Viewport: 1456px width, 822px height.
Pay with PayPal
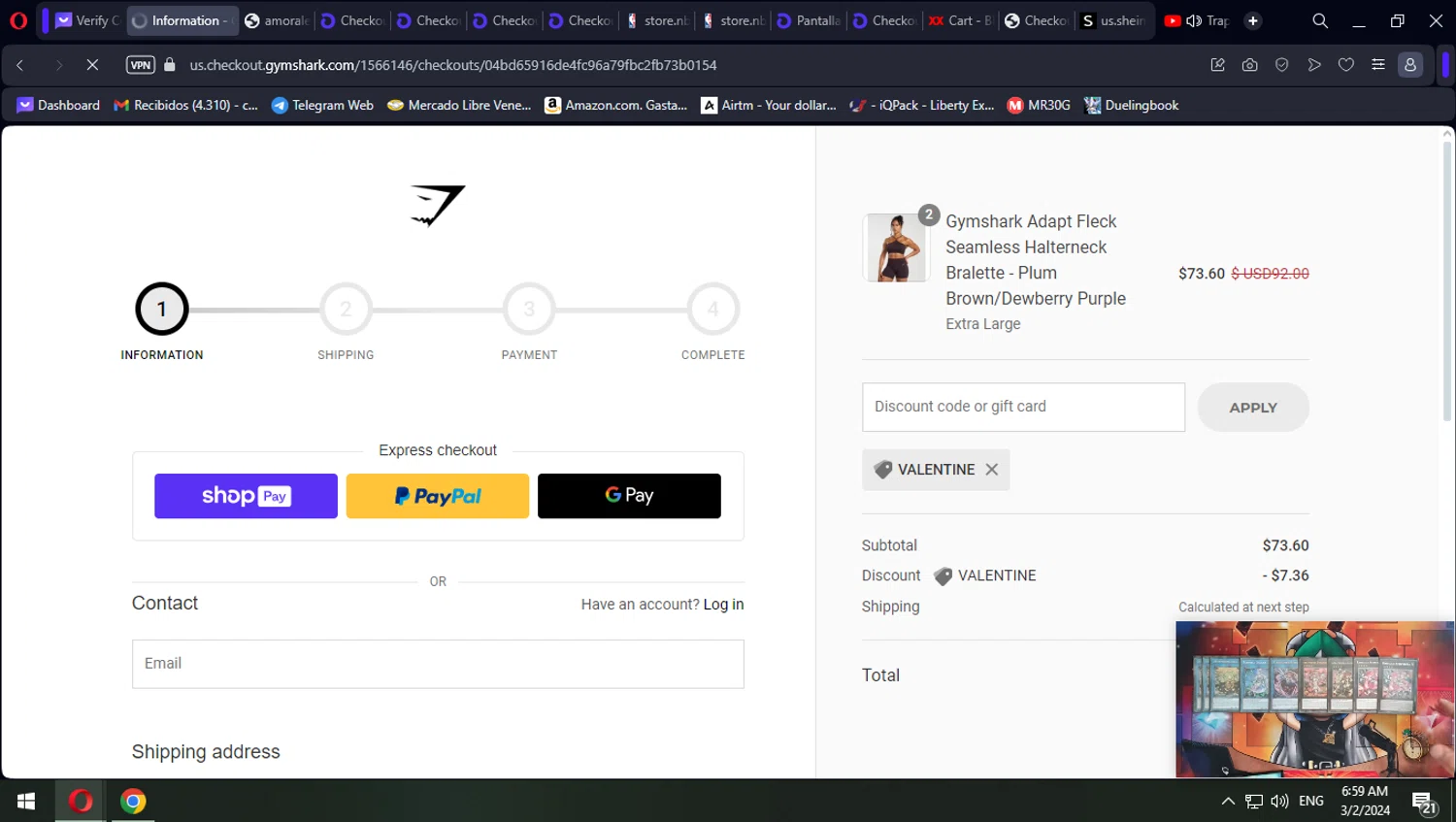[x=438, y=496]
